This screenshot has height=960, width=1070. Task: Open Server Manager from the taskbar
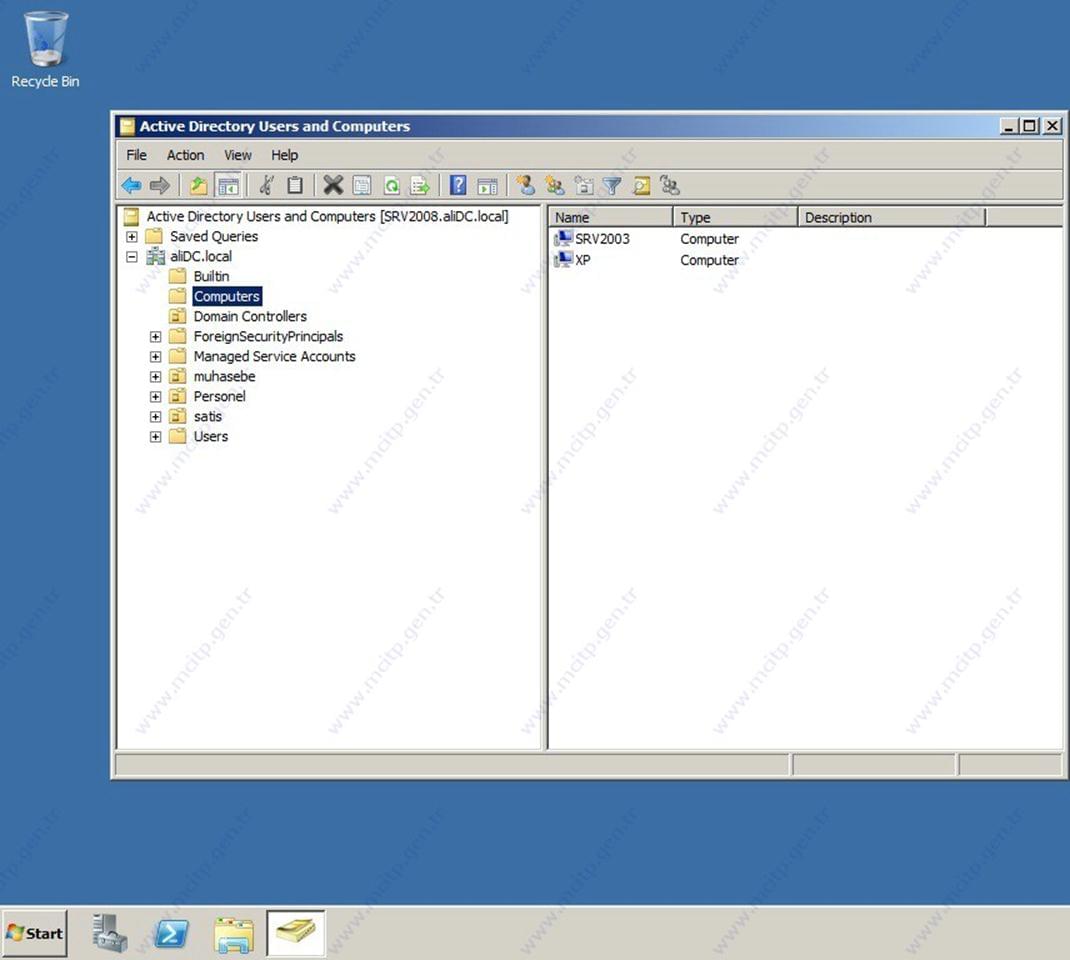tap(110, 933)
